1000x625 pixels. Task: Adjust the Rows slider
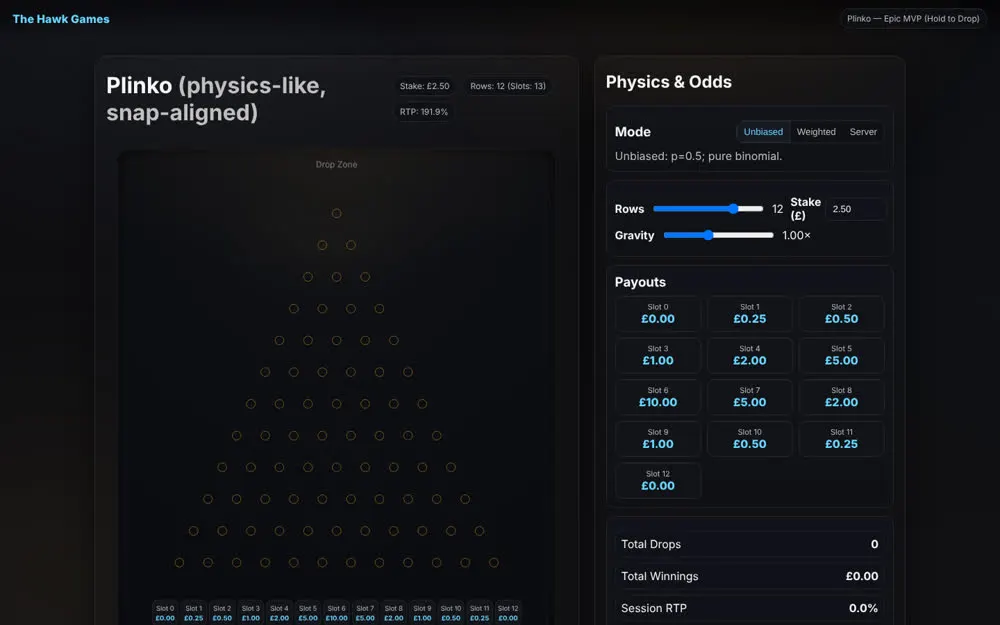coord(708,209)
